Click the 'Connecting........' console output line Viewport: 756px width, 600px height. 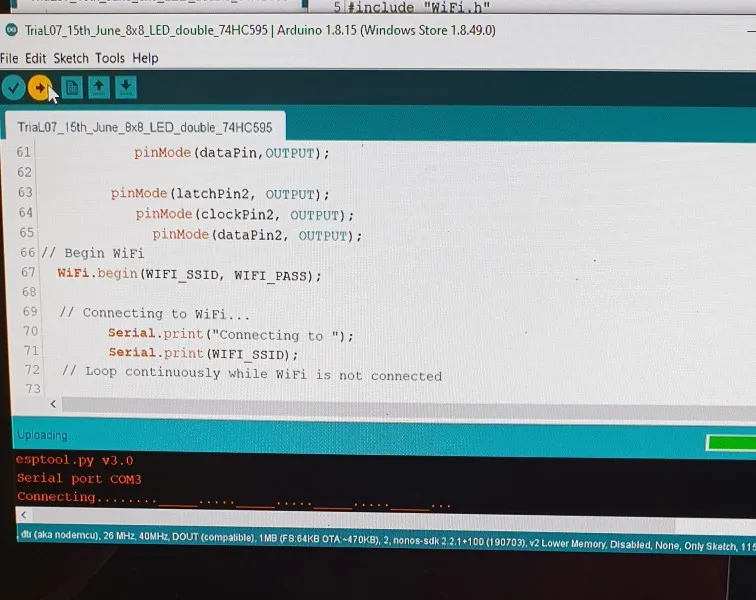(x=234, y=499)
